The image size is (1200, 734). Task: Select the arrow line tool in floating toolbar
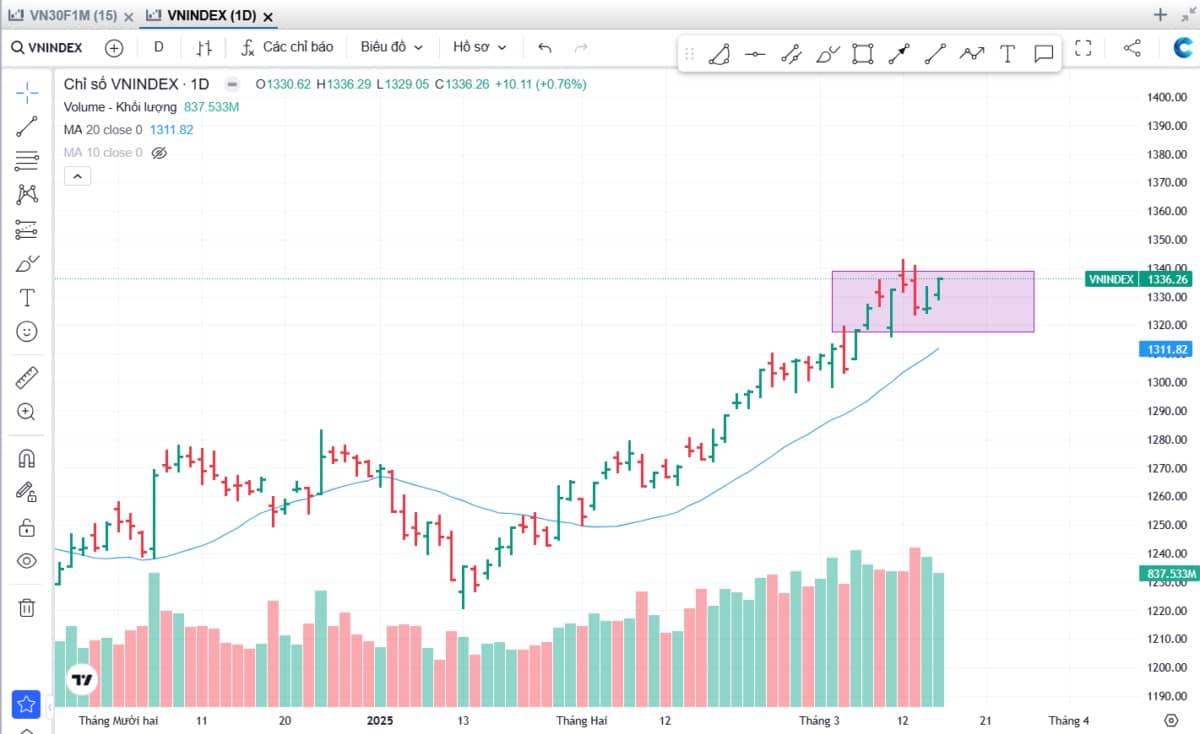899,54
